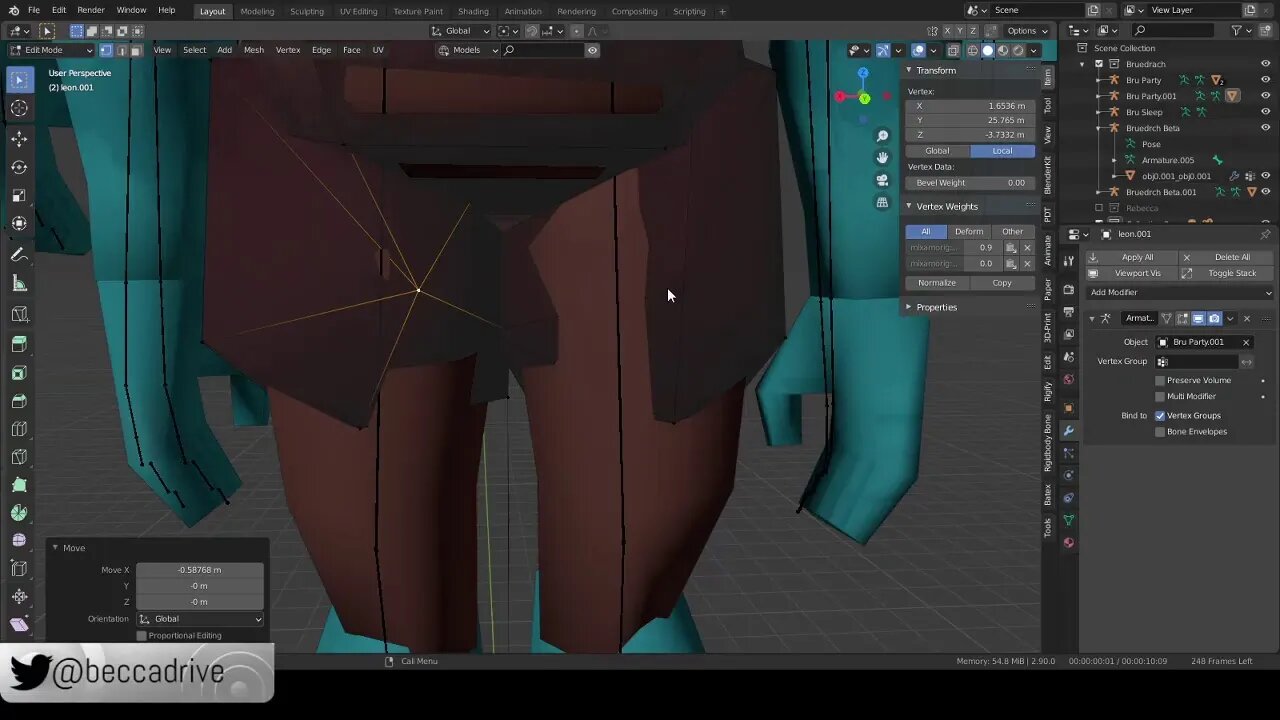Image resolution: width=1280 pixels, height=720 pixels.
Task: Open the Object Data properties tab
Action: [1068, 520]
